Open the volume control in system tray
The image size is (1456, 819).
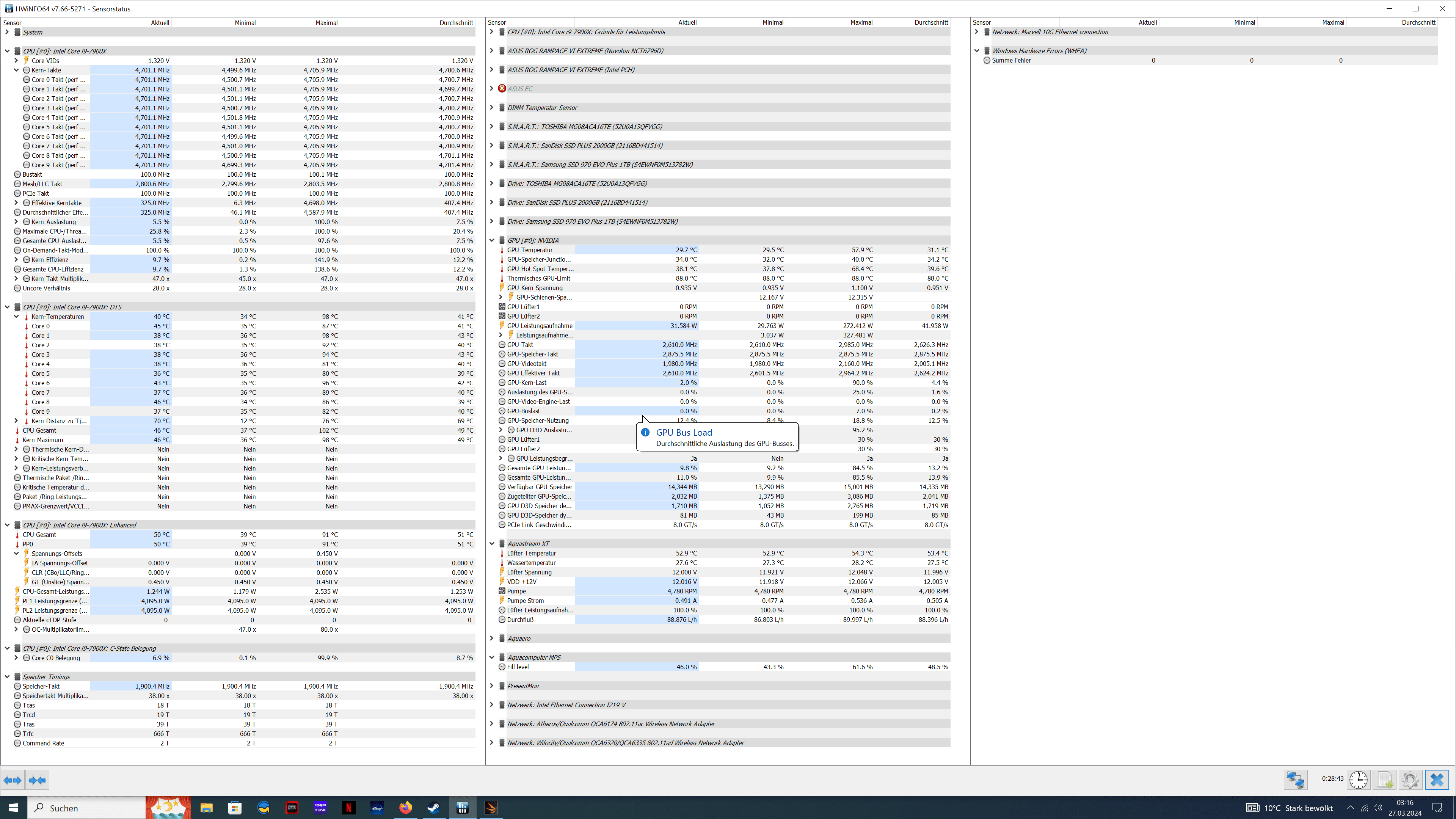(1378, 808)
